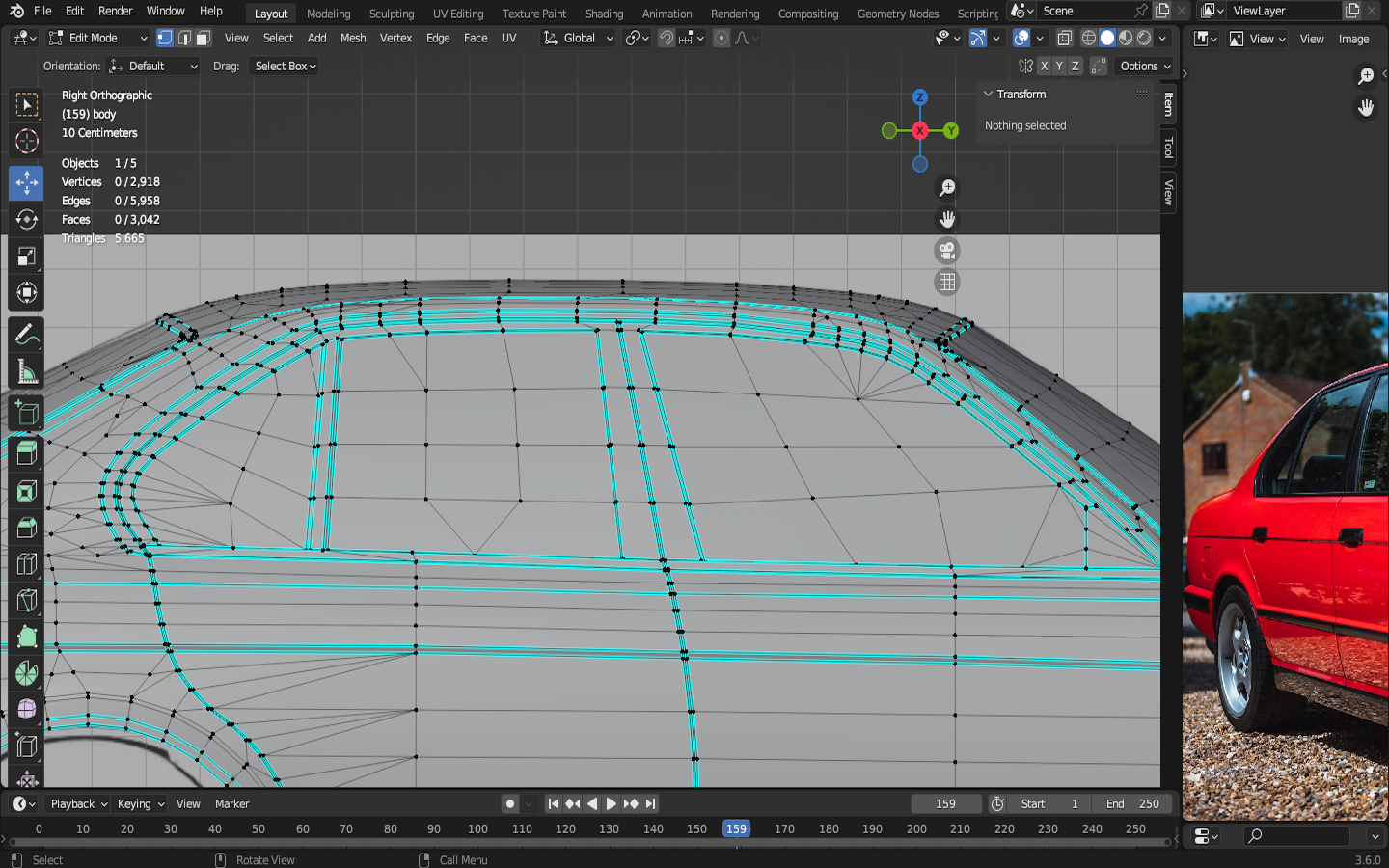Image resolution: width=1389 pixels, height=868 pixels.
Task: Activate the Annotate tool
Action: 26,335
